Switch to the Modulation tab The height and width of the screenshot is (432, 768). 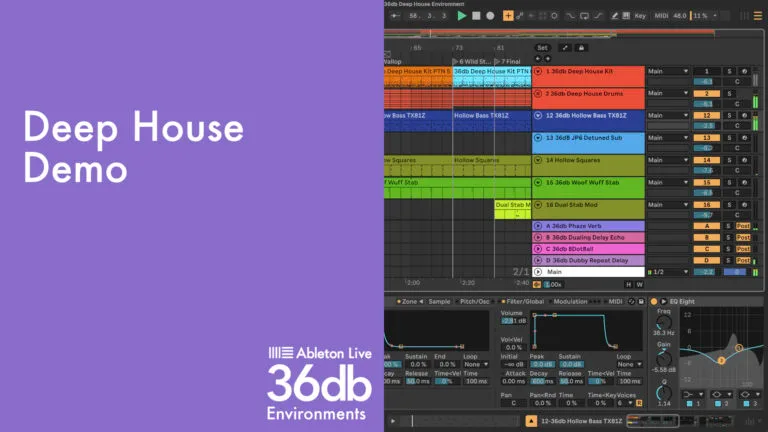(570, 302)
